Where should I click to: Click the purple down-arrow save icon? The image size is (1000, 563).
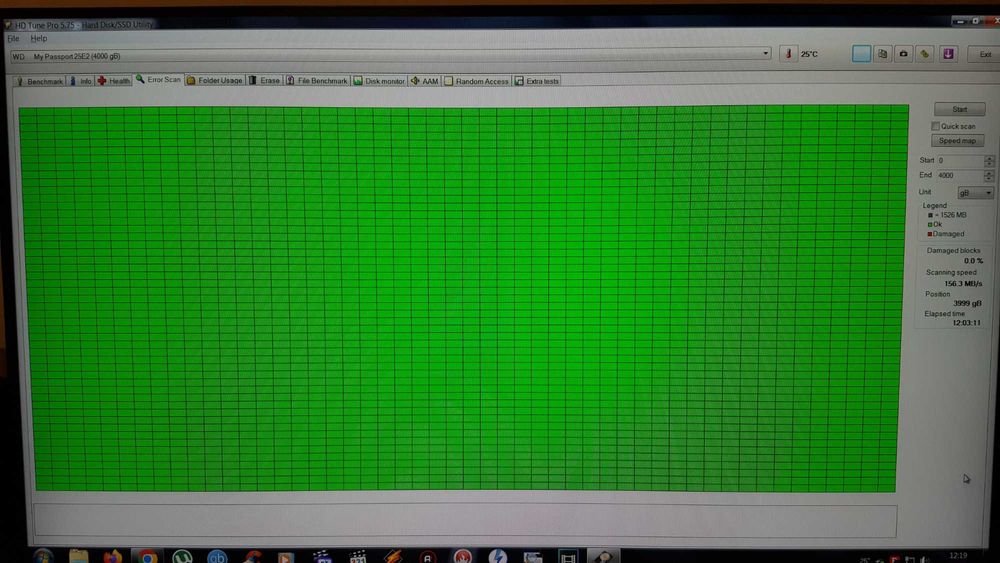[948, 54]
